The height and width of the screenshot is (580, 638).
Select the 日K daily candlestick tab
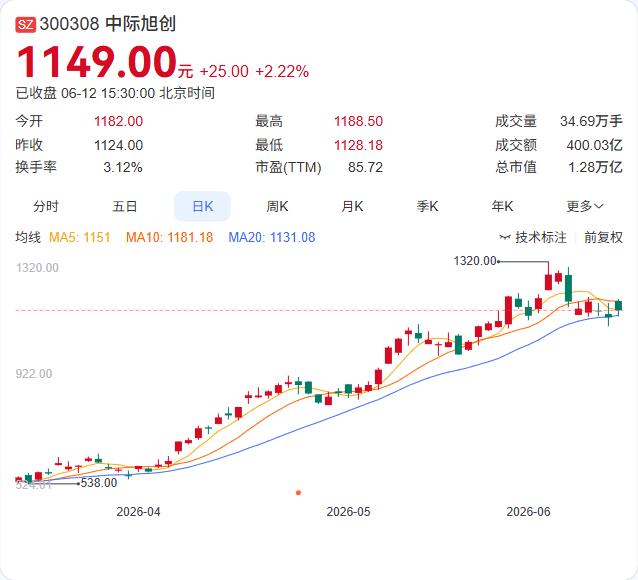[202, 206]
